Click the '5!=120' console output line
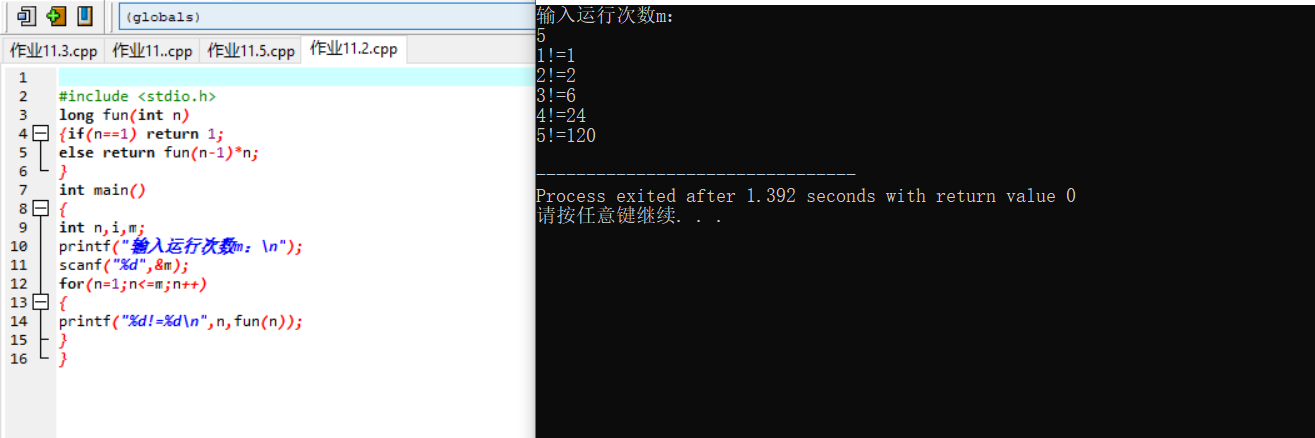Viewport: 1315px width, 438px height. (x=566, y=136)
